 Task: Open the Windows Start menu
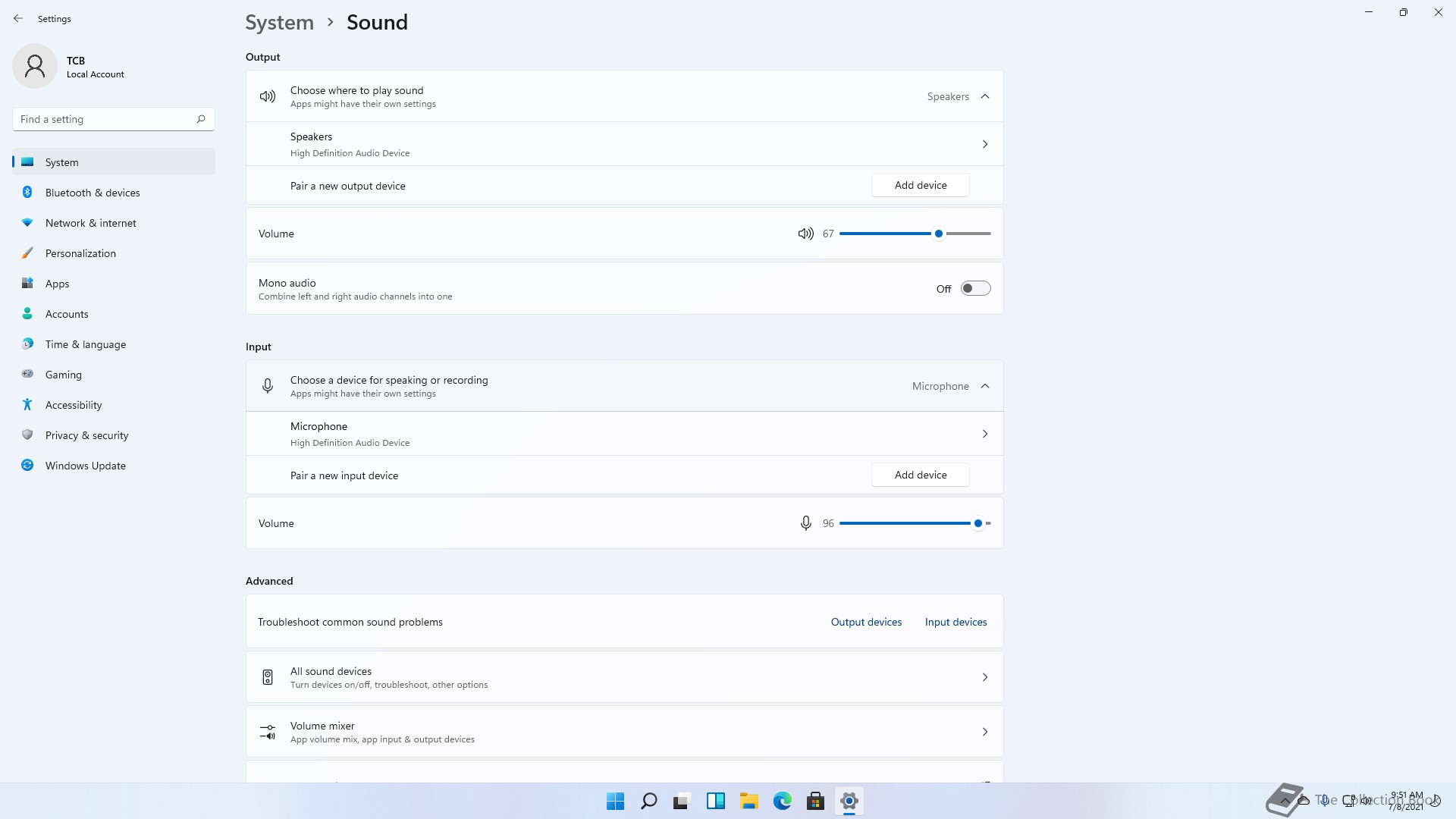[615, 801]
